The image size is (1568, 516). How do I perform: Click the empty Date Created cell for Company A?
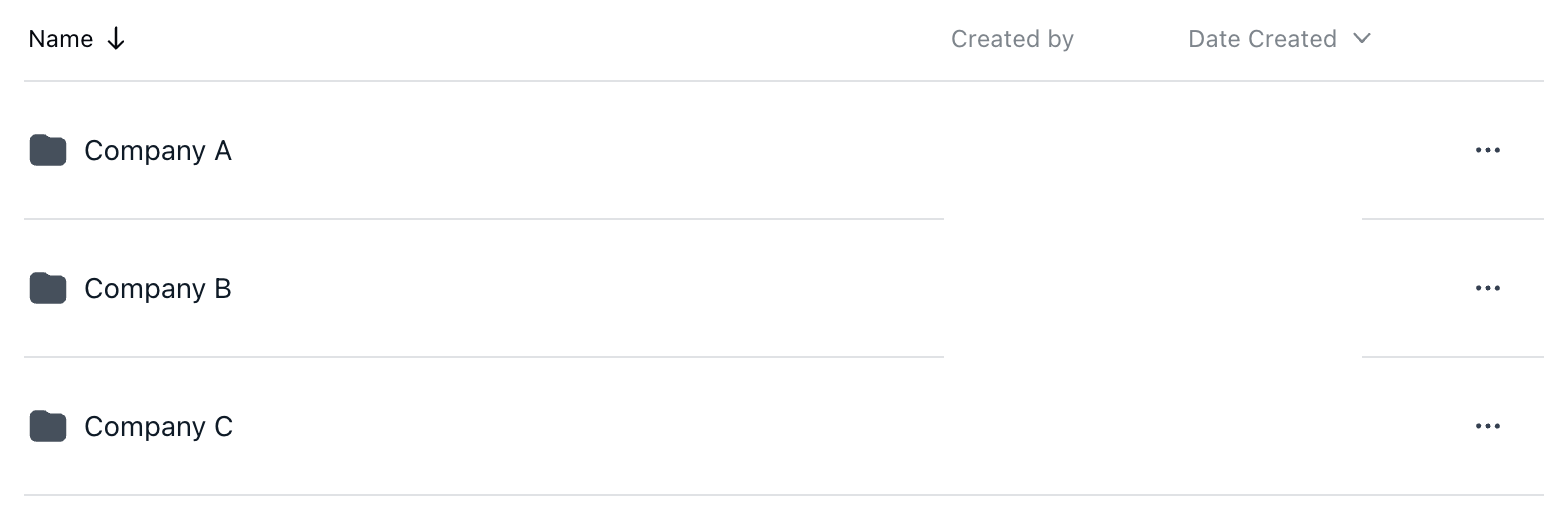pyautogui.click(x=1271, y=151)
